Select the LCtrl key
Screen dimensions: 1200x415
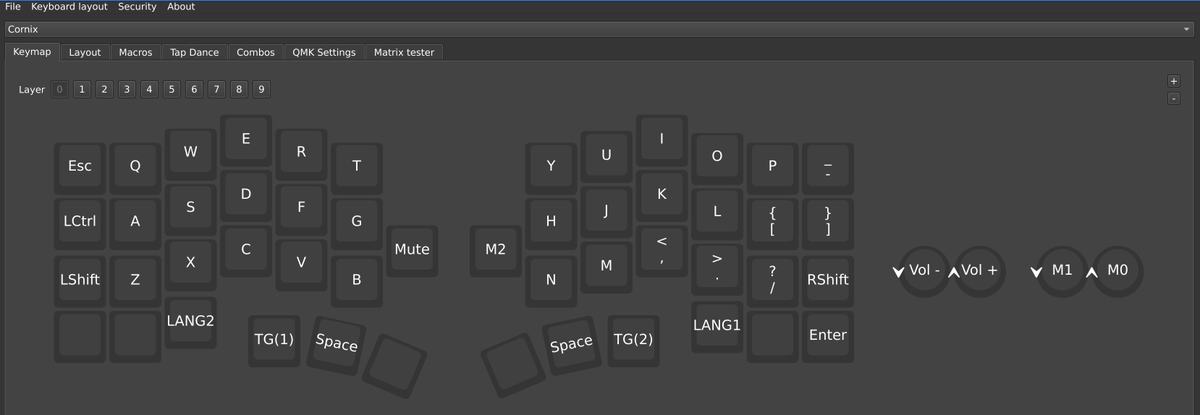point(80,222)
